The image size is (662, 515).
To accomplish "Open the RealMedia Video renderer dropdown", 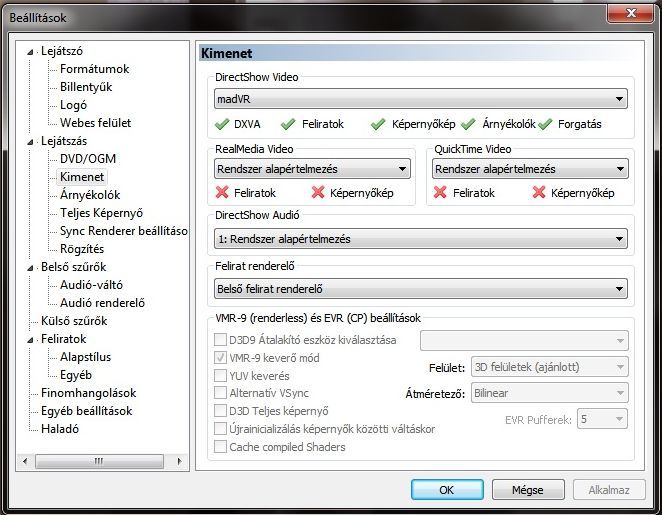I will [x=312, y=169].
